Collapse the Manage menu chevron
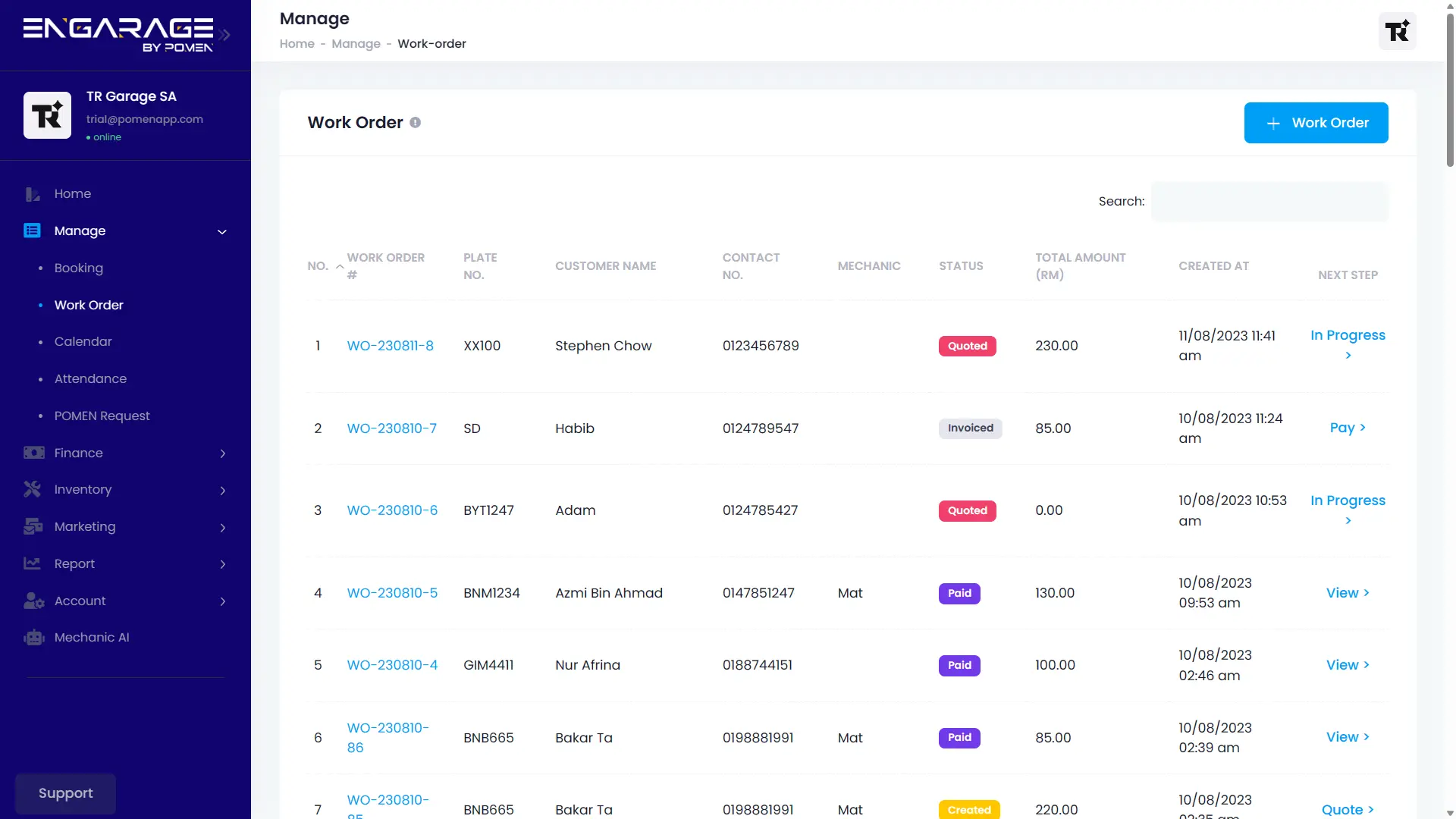The height and width of the screenshot is (819, 1456). [222, 231]
